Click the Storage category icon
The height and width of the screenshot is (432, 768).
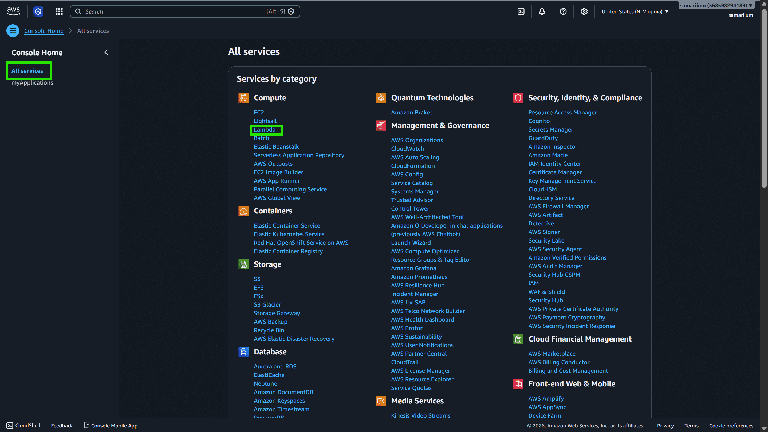[x=243, y=264]
